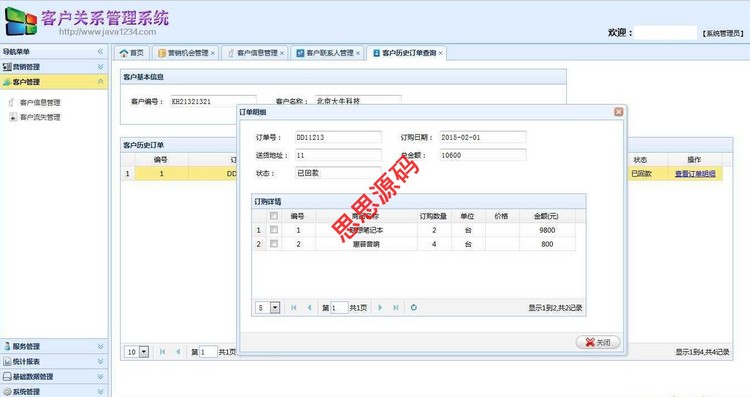750x397 pixels.
Task: Close the 客户信息管理 tab
Action: pyautogui.click(x=282, y=53)
